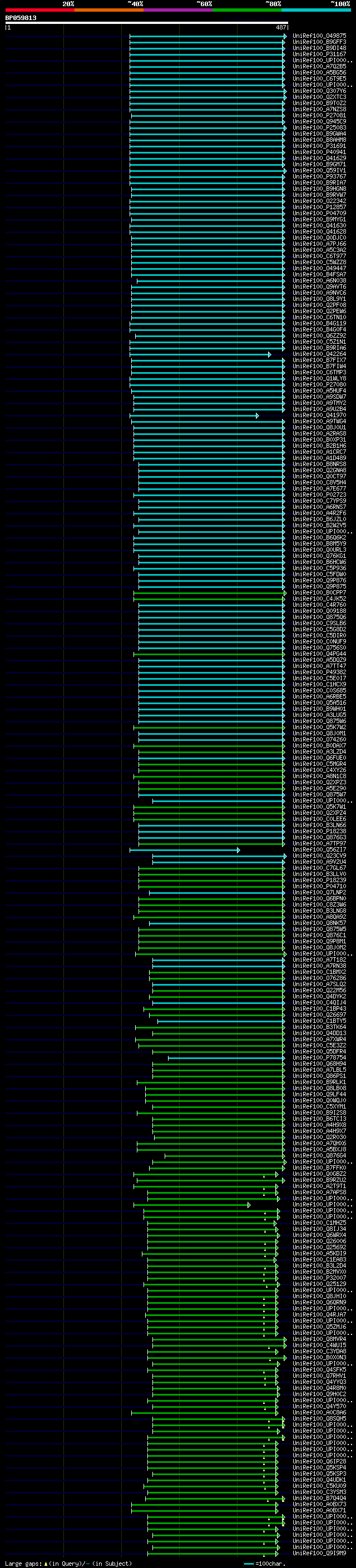This screenshot has width=356, height=1568.
Task: Select the UniRef100_A7TP97 label
Action: [x=319, y=844]
